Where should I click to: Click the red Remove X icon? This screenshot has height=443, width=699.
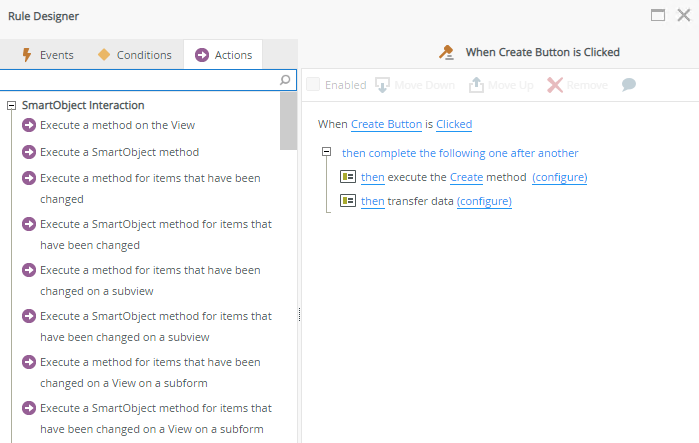555,85
